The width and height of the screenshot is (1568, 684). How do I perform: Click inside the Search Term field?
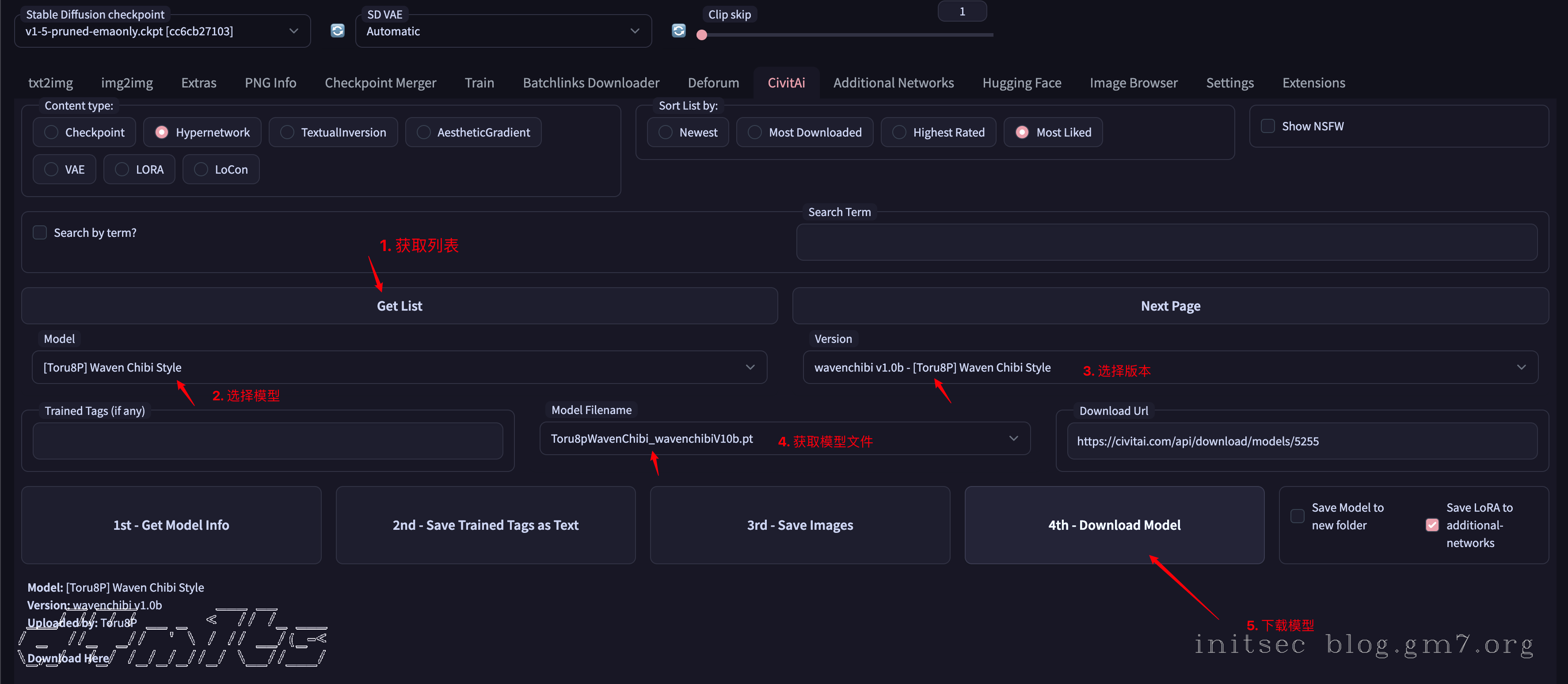(x=1166, y=242)
